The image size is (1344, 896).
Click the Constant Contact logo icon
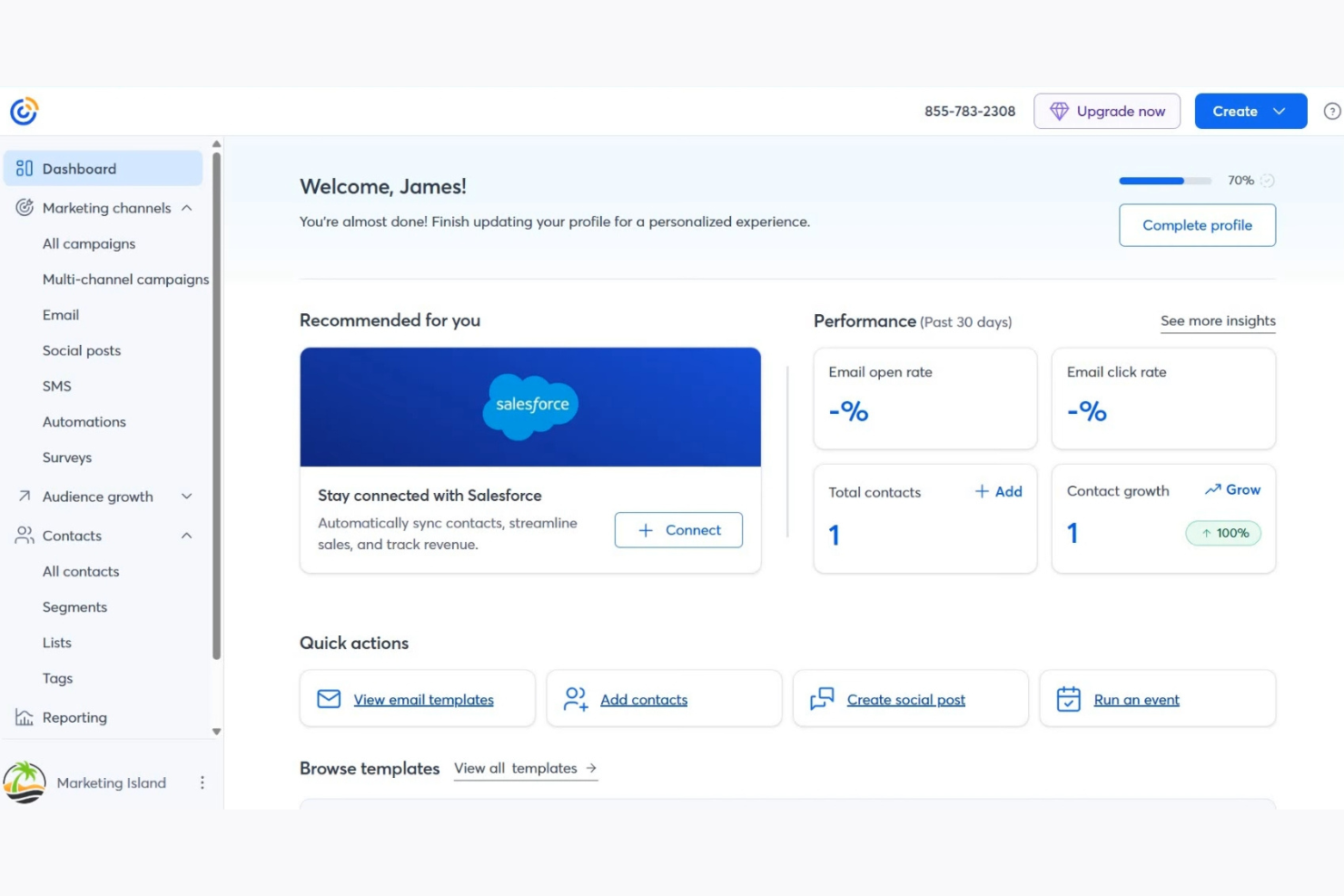[24, 111]
